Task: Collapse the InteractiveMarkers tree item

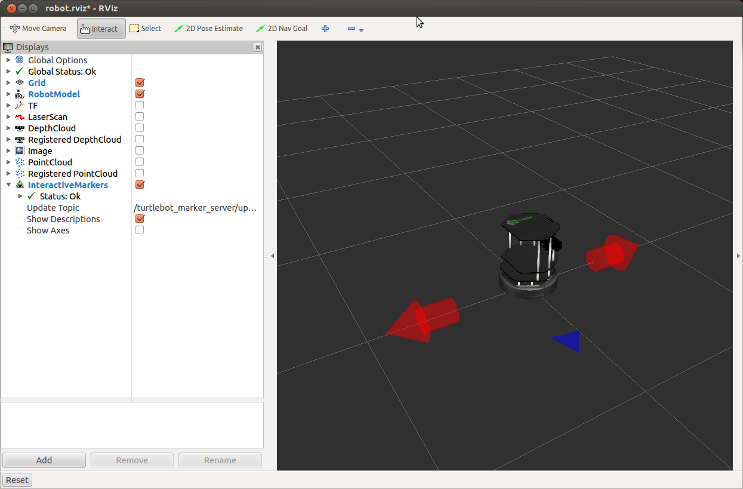Action: click(x=8, y=185)
